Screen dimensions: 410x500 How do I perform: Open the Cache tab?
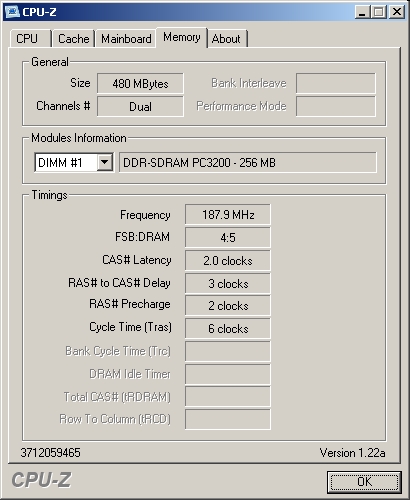click(74, 39)
